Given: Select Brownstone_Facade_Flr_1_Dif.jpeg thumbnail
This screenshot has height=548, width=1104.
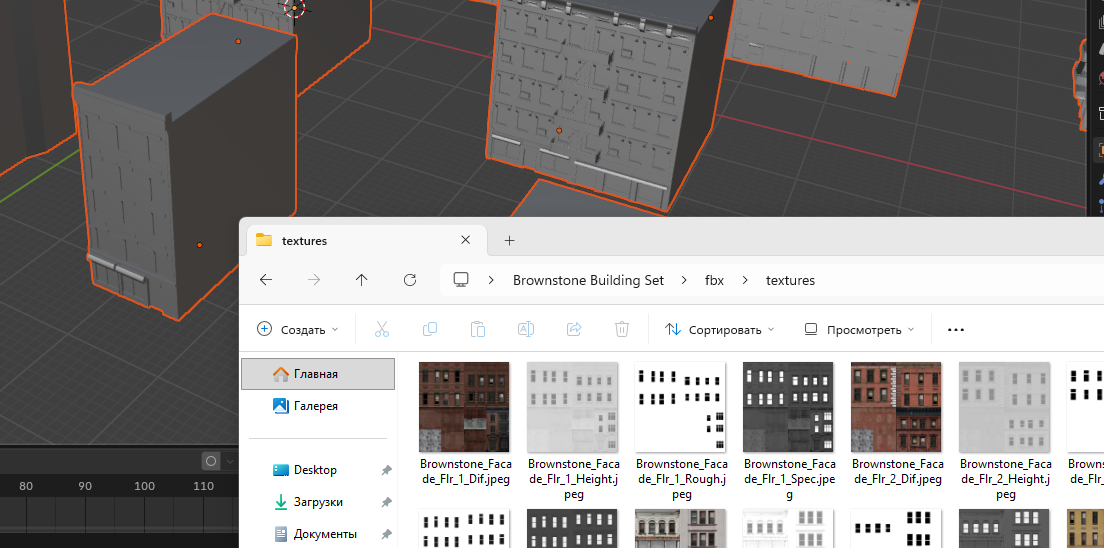Looking at the screenshot, I should [x=464, y=407].
